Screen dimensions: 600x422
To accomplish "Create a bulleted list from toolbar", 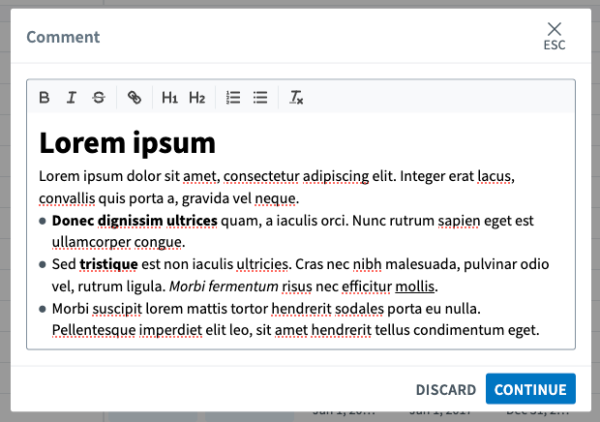I will [x=260, y=98].
